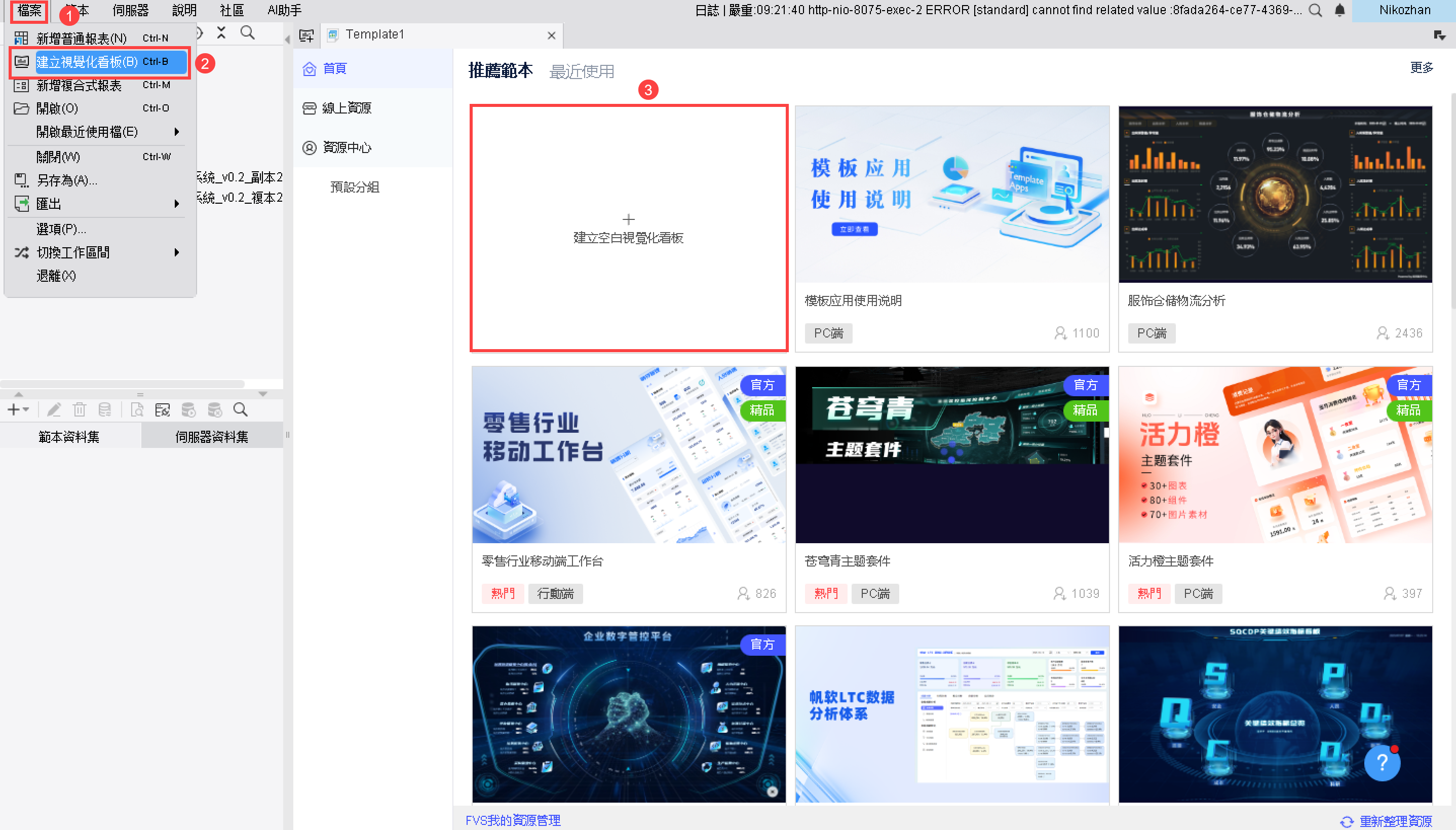Open notifications via the bell icon
The width and height of the screenshot is (1456, 830).
coord(1340,10)
